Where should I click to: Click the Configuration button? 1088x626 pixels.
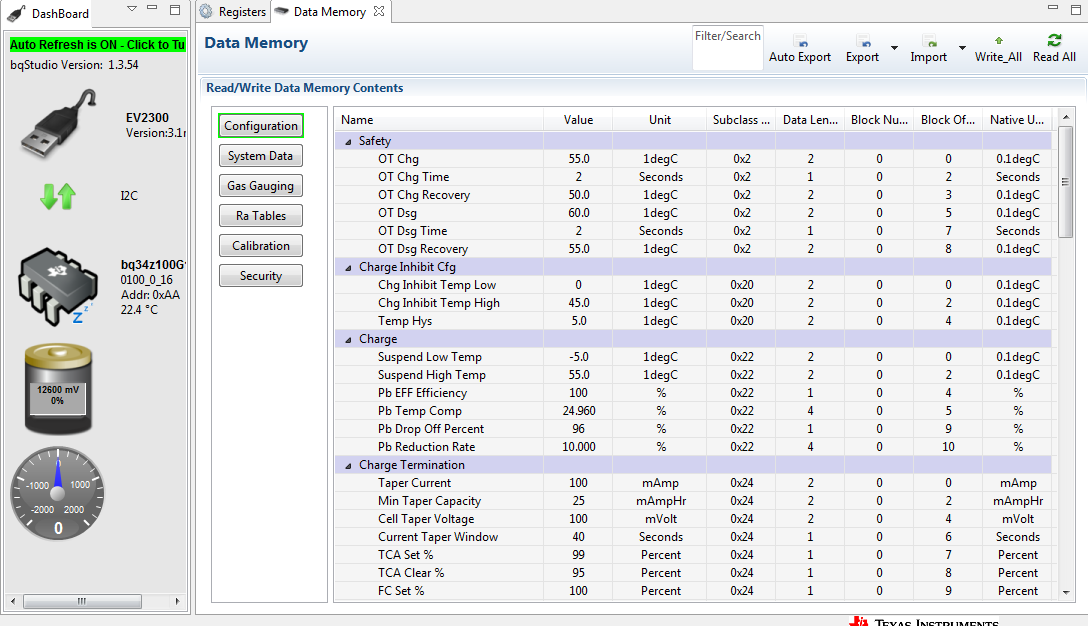point(261,126)
